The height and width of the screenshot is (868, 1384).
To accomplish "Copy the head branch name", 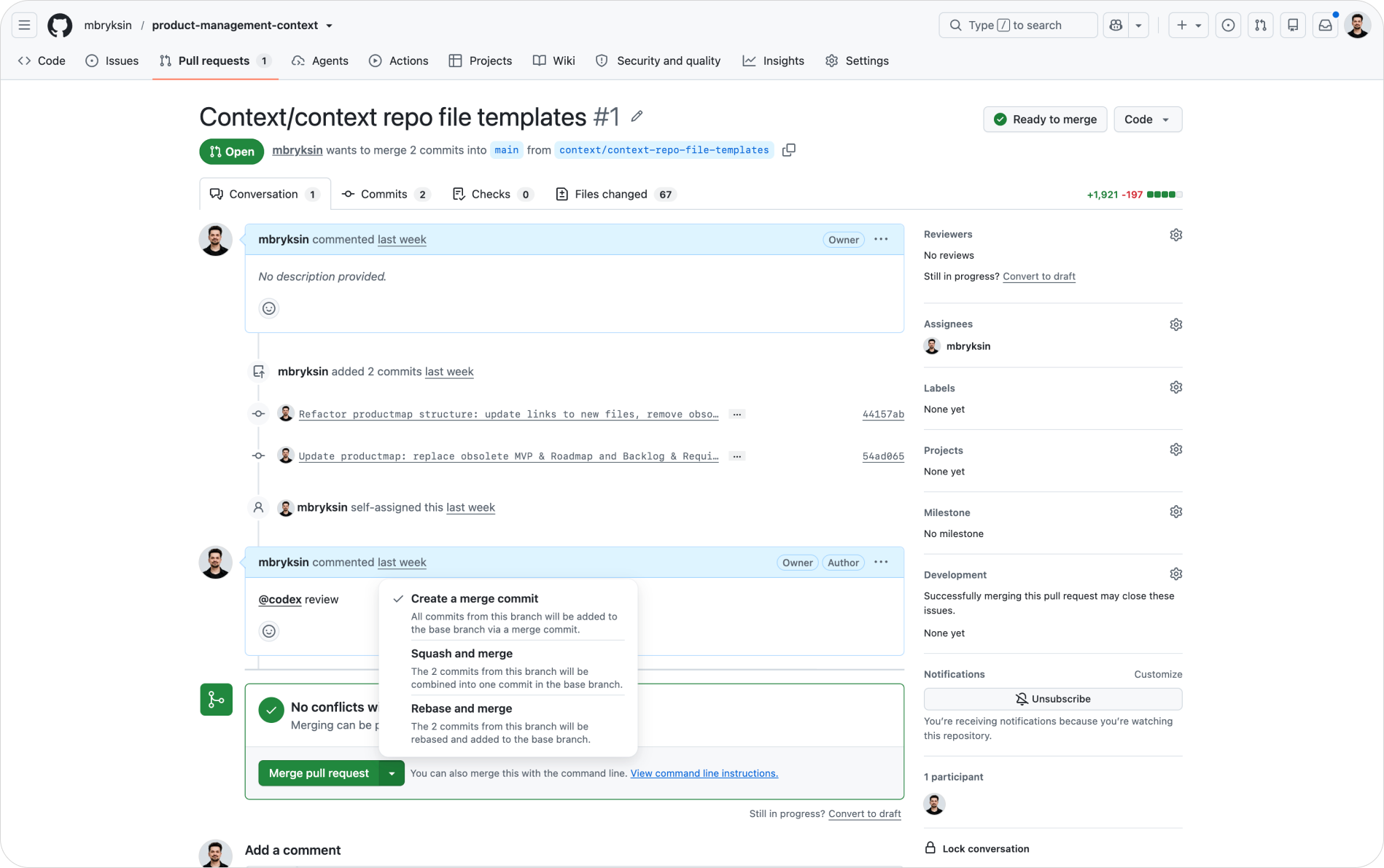I will 788,150.
